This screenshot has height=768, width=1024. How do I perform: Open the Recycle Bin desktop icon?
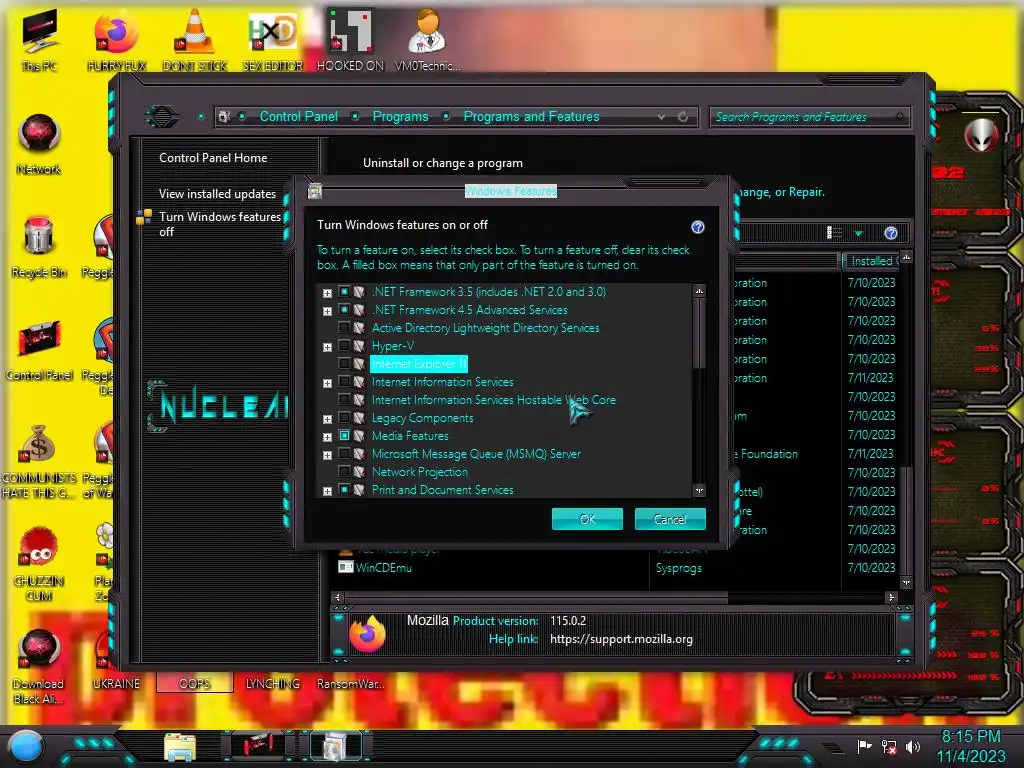click(39, 247)
